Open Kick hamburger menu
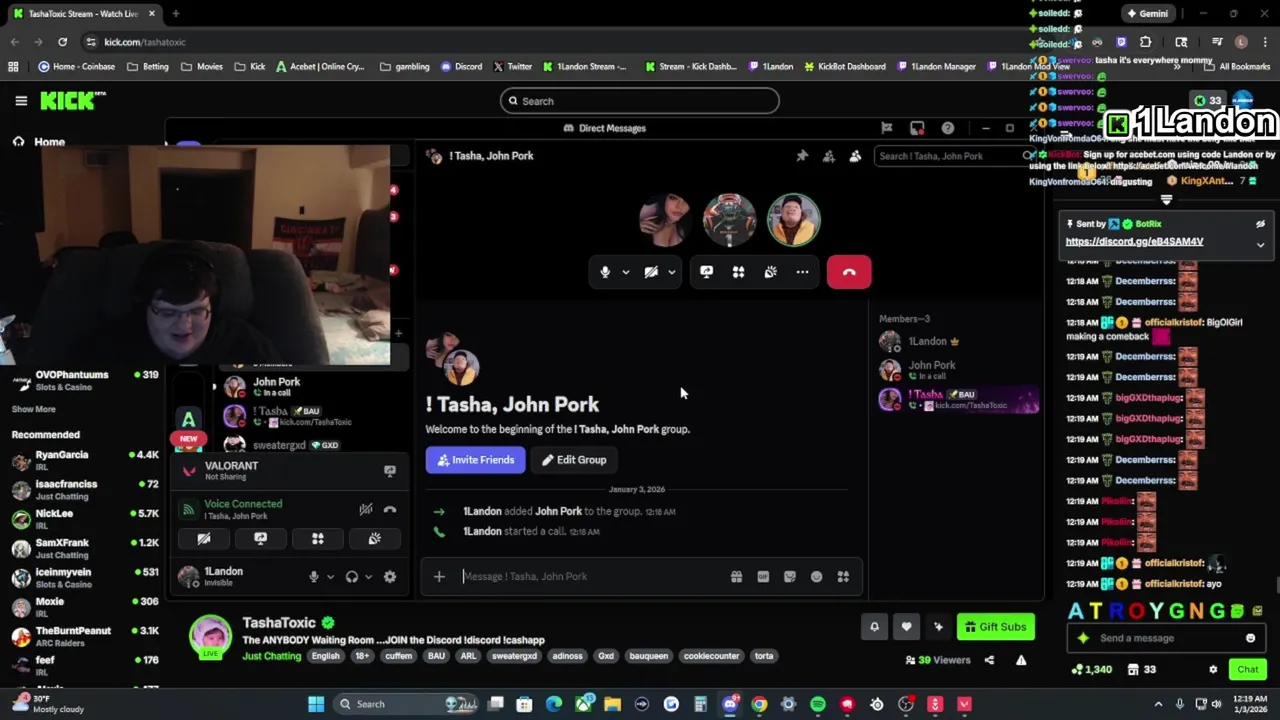 (21, 101)
